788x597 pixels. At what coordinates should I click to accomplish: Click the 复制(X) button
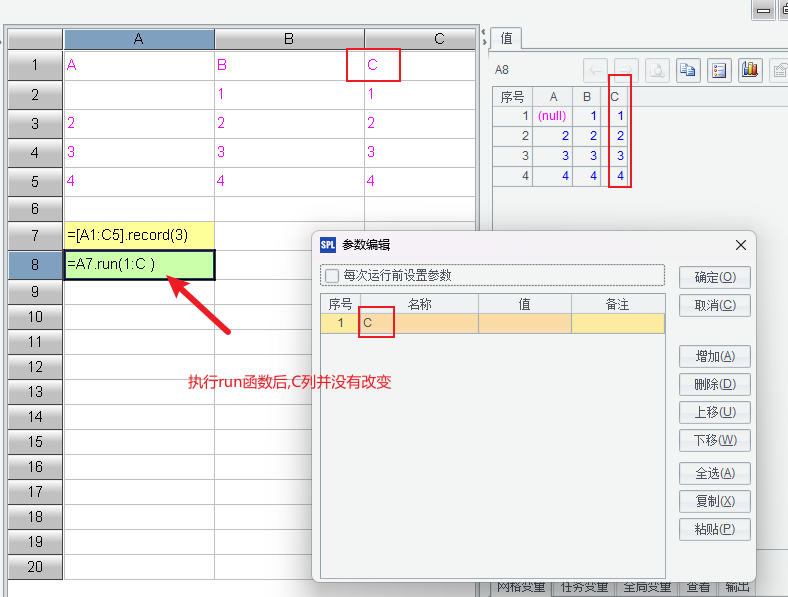click(x=715, y=502)
